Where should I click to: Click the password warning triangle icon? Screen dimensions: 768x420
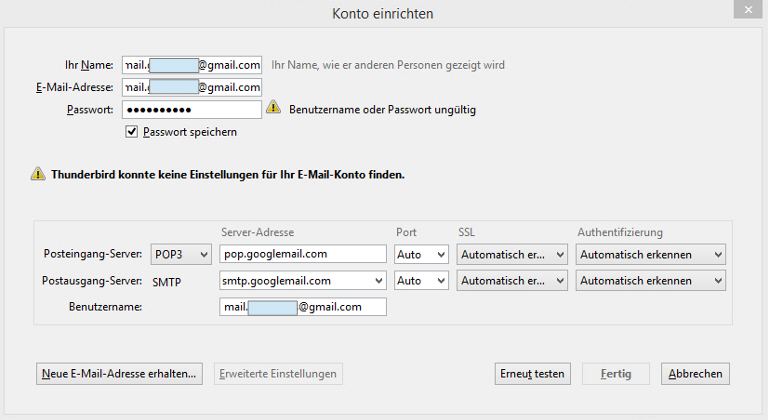point(273,108)
